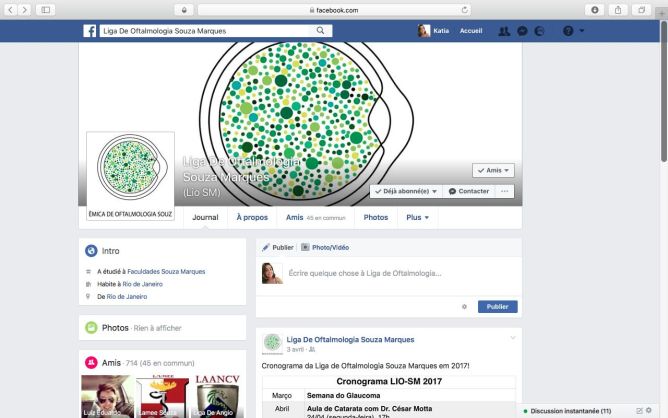Expand the account menu arrow in top bar
The image size is (668, 418).
582,31
